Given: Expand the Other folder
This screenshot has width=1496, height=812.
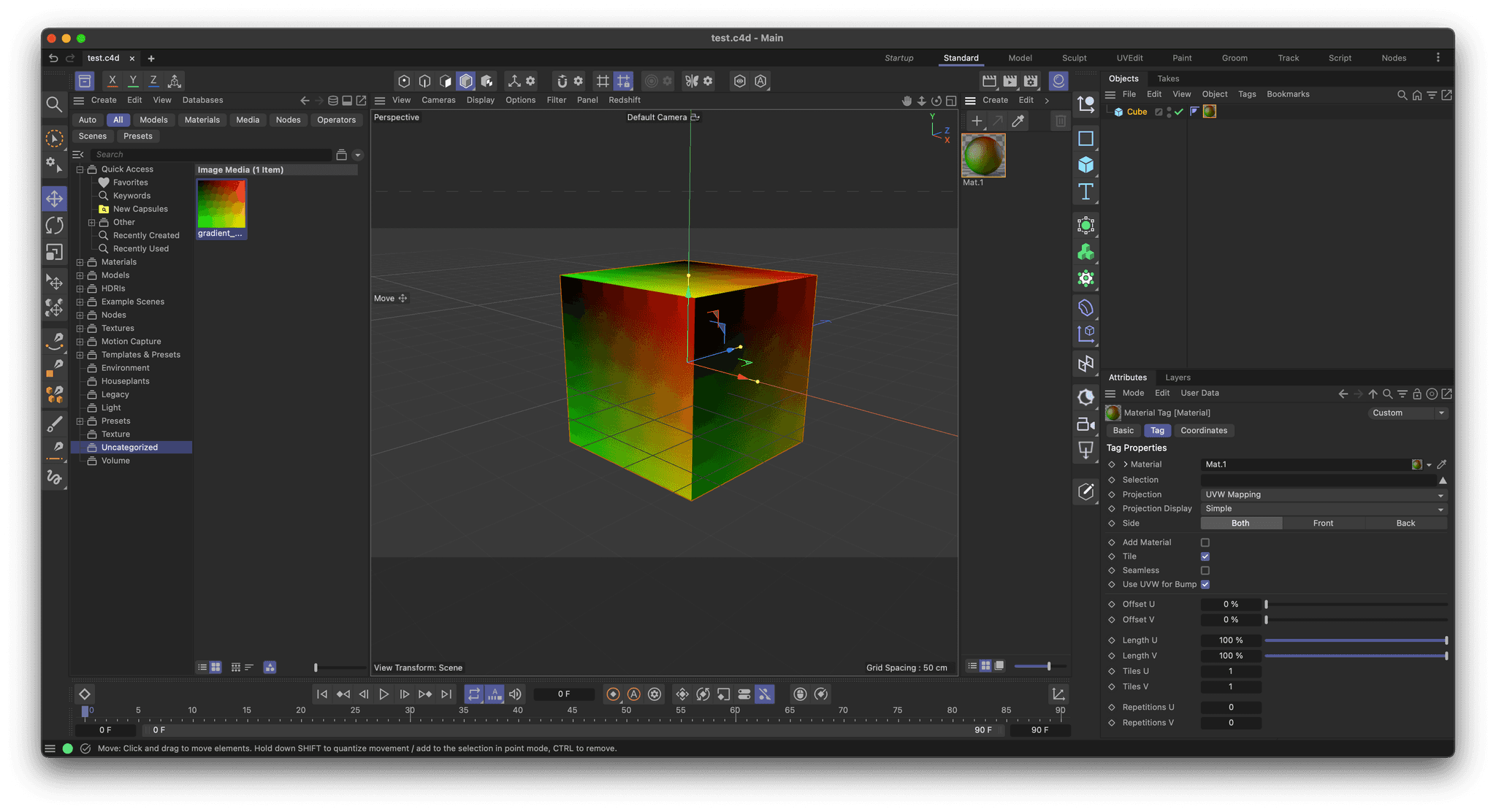Looking at the screenshot, I should (92, 223).
